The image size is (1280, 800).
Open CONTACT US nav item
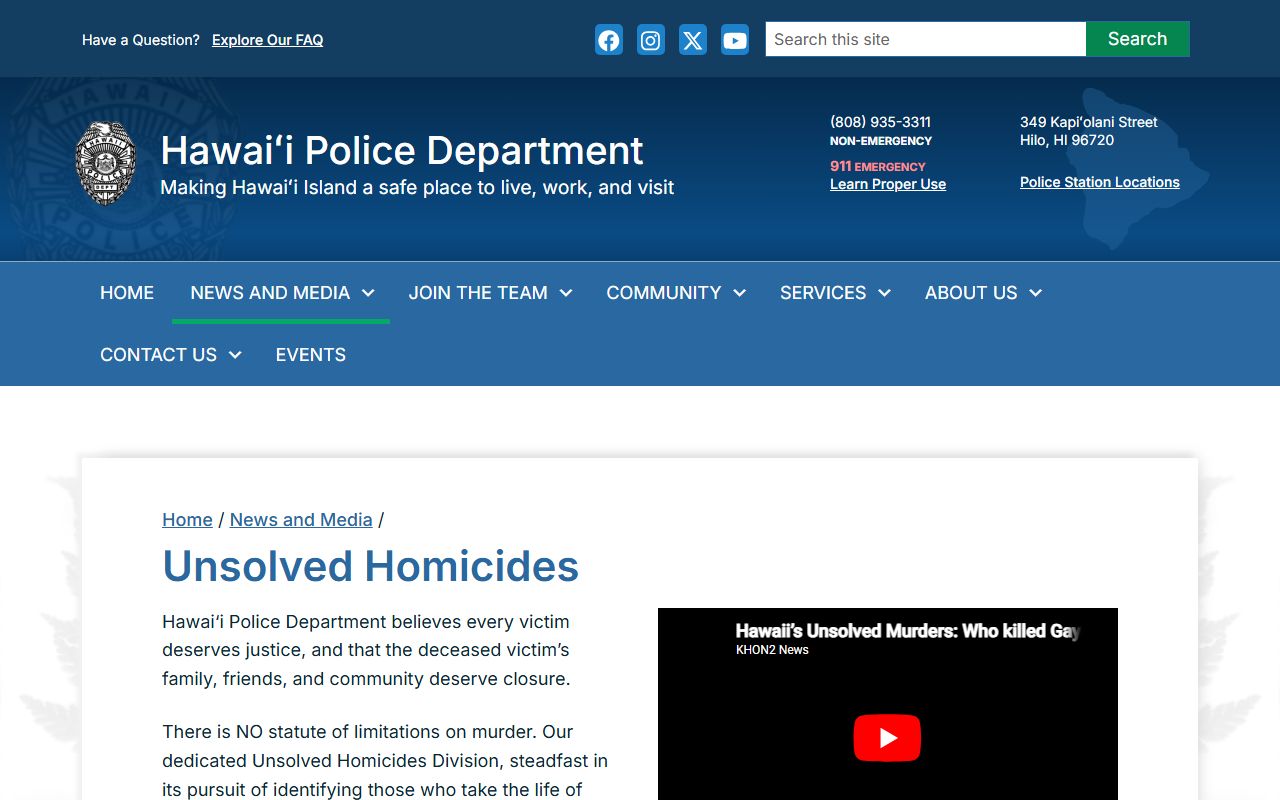pos(158,355)
